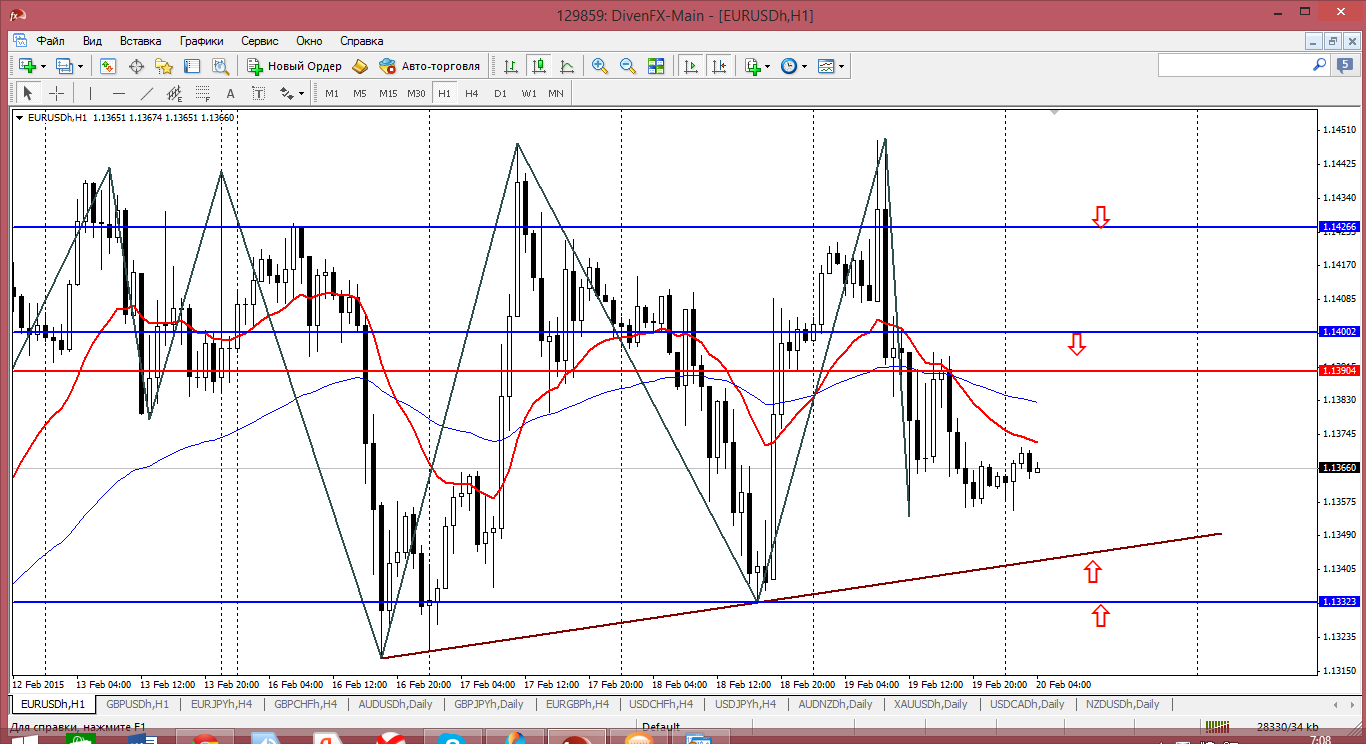The height and width of the screenshot is (744, 1370).
Task: Open the Data Window crosshair icon
Action: [136, 66]
